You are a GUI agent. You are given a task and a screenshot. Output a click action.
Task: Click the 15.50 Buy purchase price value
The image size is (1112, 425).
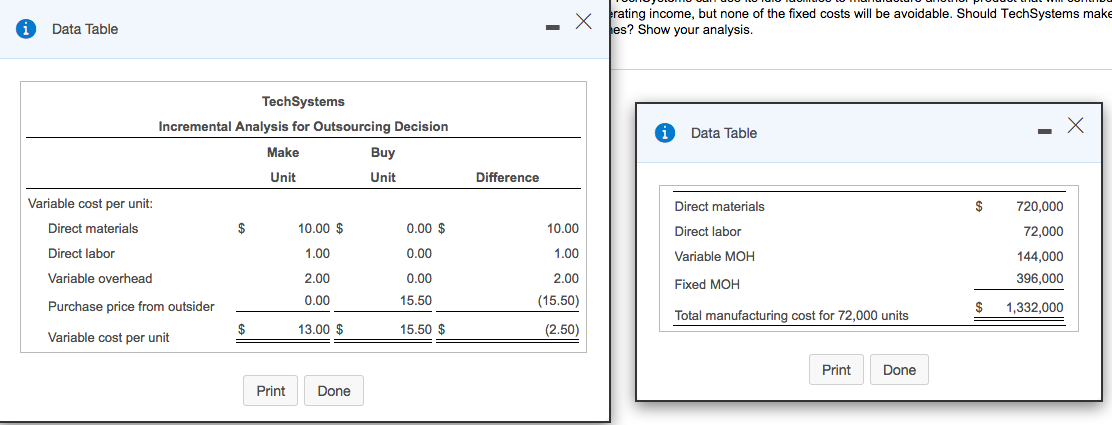click(416, 300)
